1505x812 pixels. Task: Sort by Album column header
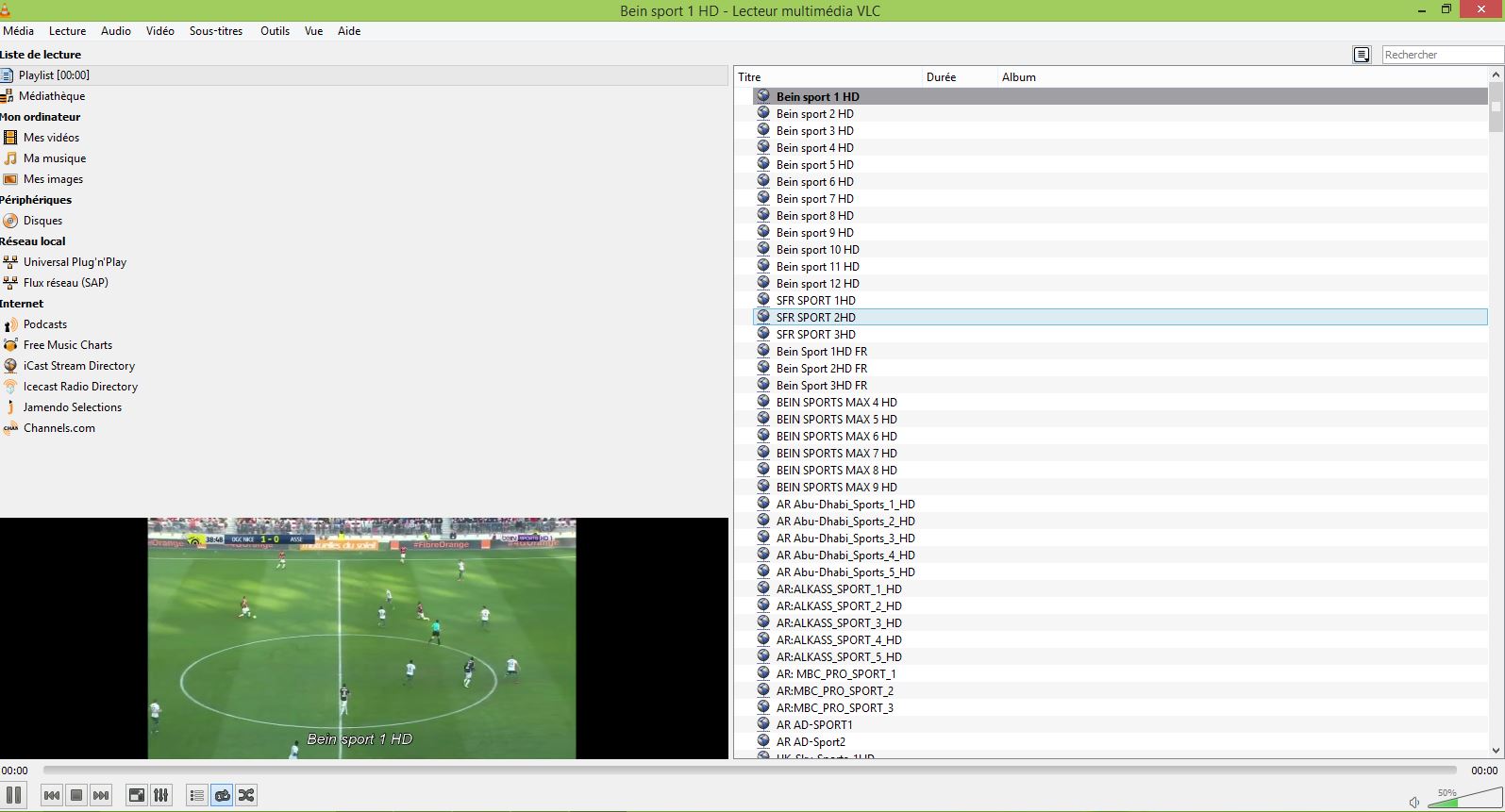pyautogui.click(x=1243, y=77)
